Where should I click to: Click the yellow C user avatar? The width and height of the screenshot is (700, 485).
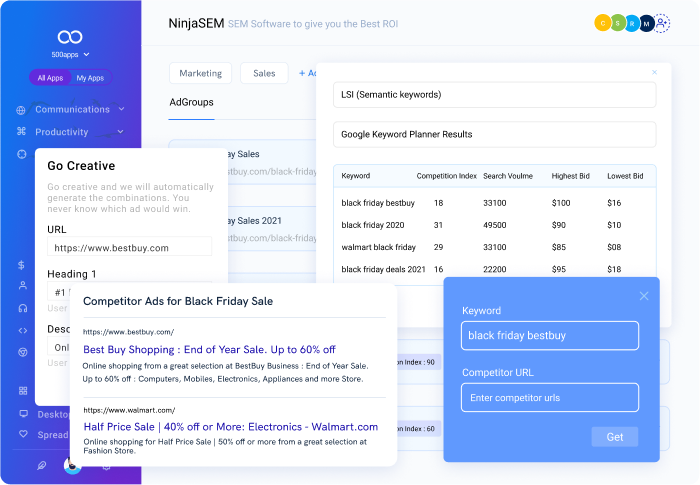click(x=603, y=23)
